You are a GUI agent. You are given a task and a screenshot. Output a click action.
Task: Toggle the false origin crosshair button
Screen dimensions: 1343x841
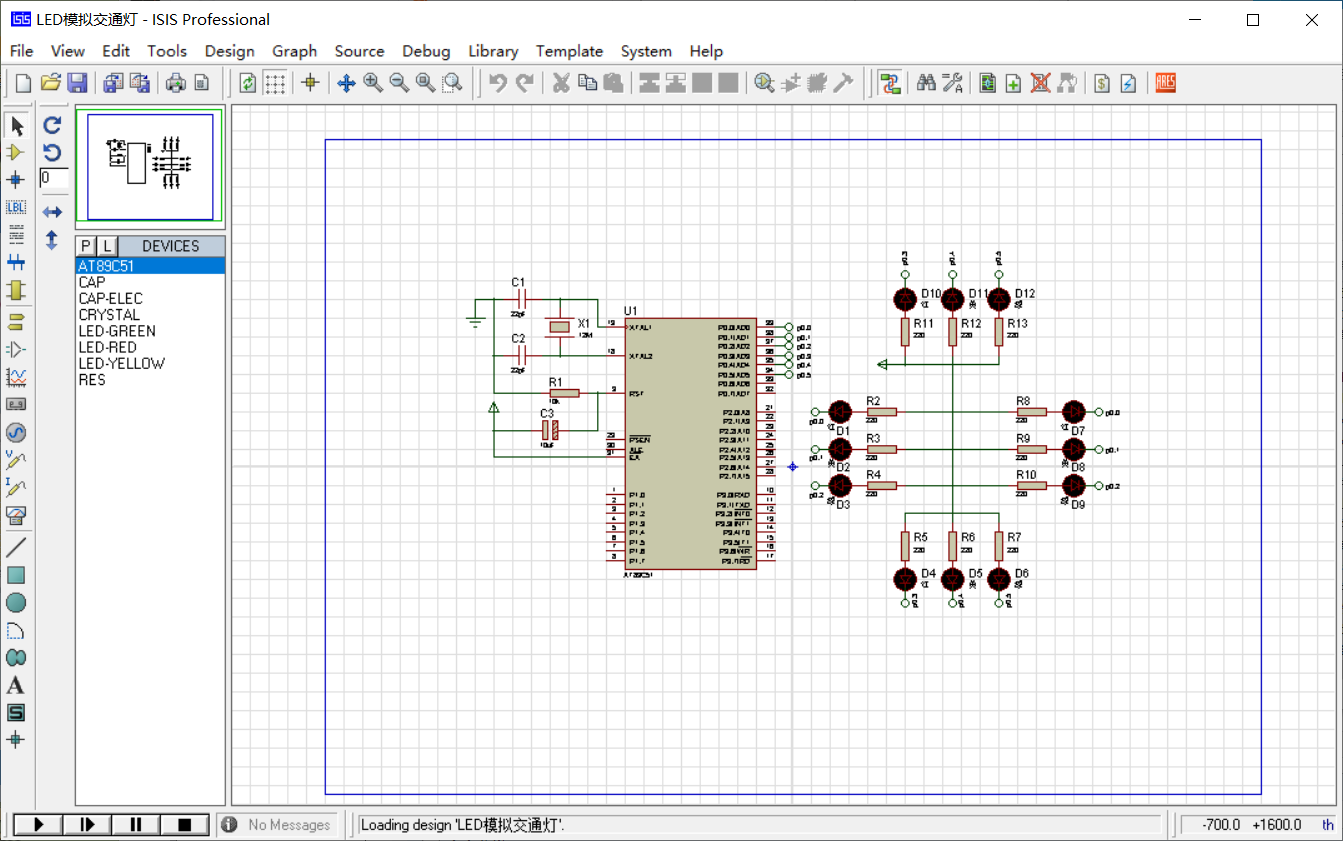pos(310,83)
